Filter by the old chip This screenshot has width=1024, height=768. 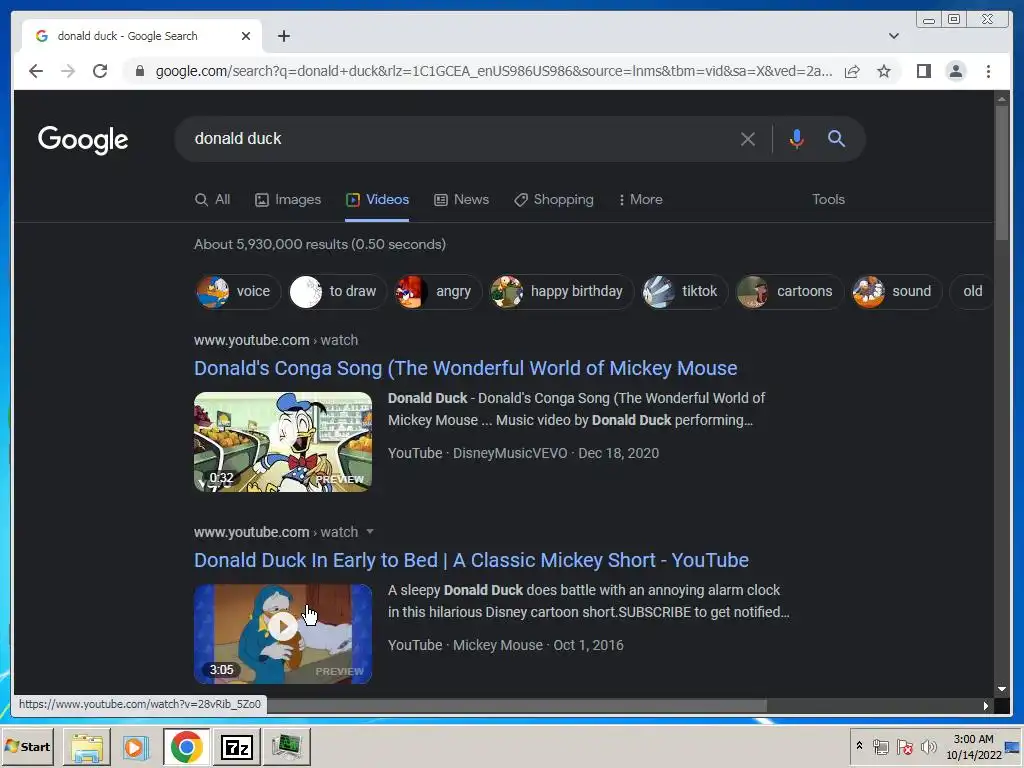[x=971, y=291]
